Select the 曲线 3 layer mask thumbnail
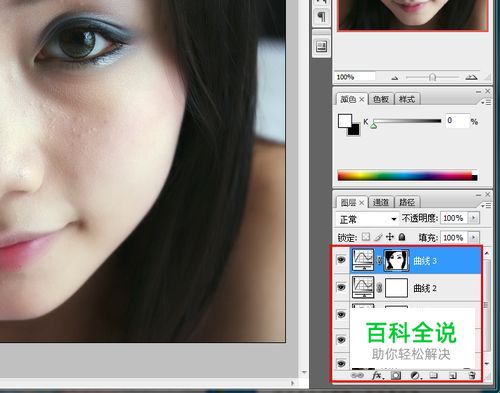 [x=396, y=260]
